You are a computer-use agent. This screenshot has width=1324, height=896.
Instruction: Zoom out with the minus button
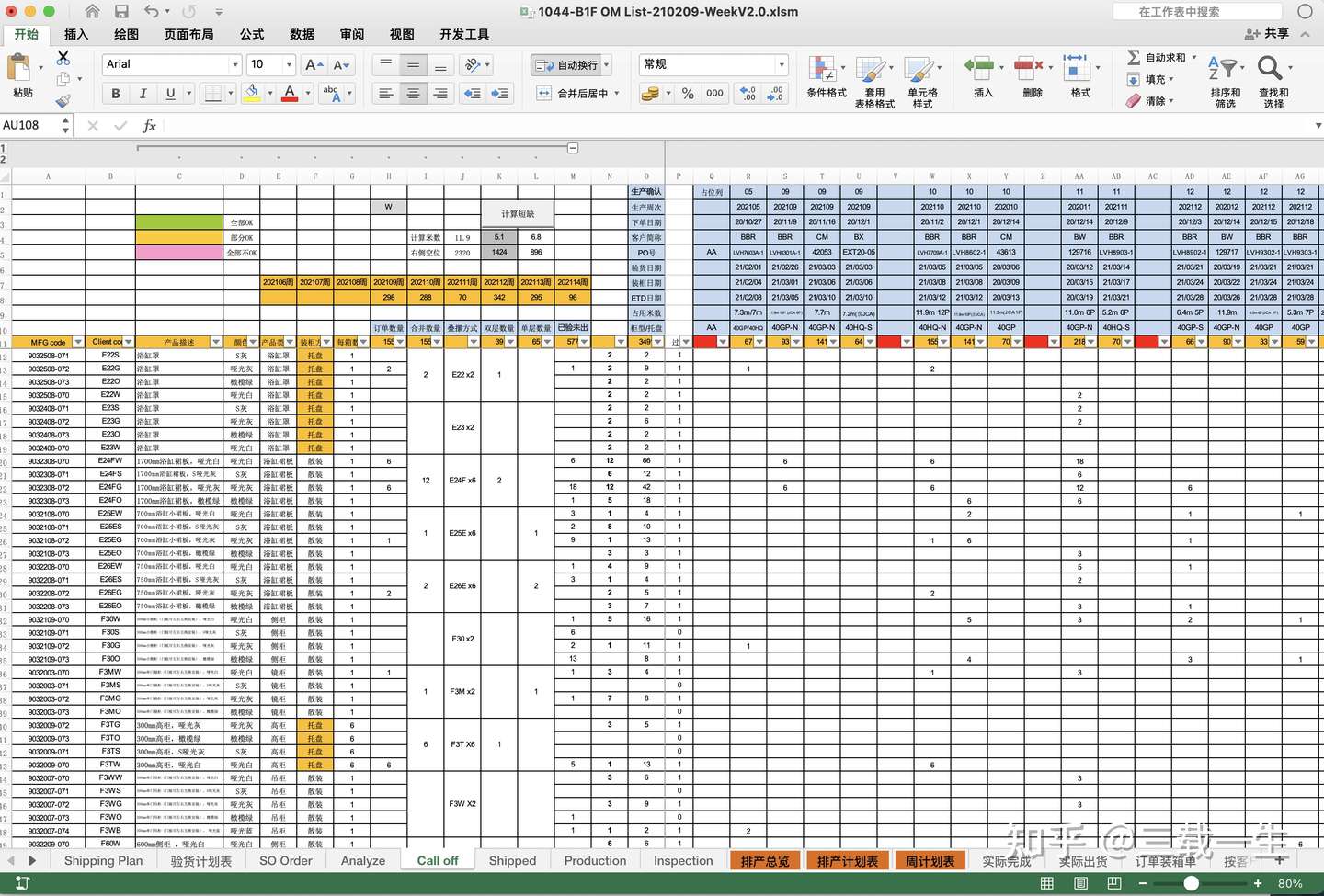coord(1143,883)
